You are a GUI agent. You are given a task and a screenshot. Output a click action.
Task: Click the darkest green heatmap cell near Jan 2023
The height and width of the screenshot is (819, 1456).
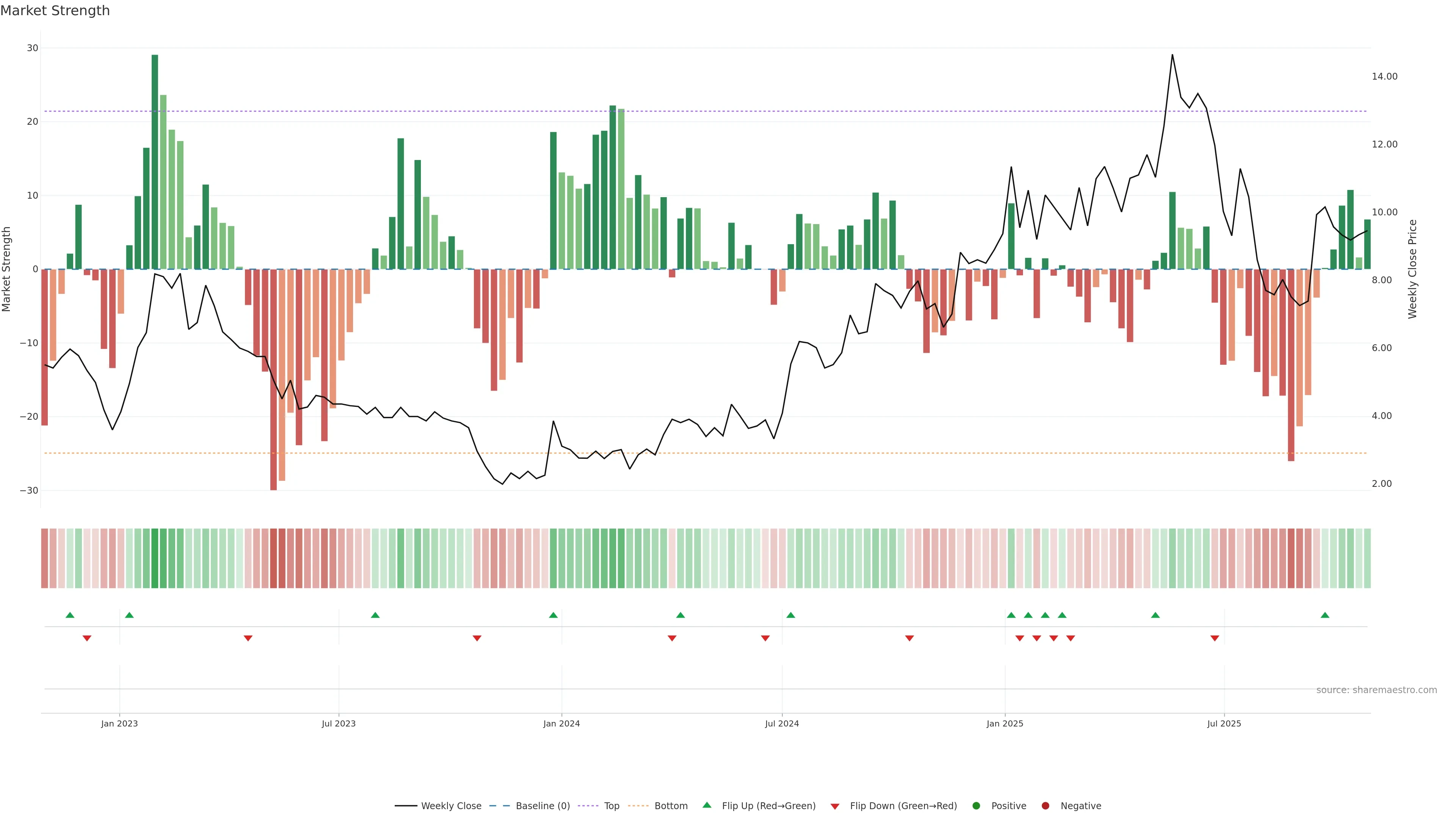(x=155, y=559)
